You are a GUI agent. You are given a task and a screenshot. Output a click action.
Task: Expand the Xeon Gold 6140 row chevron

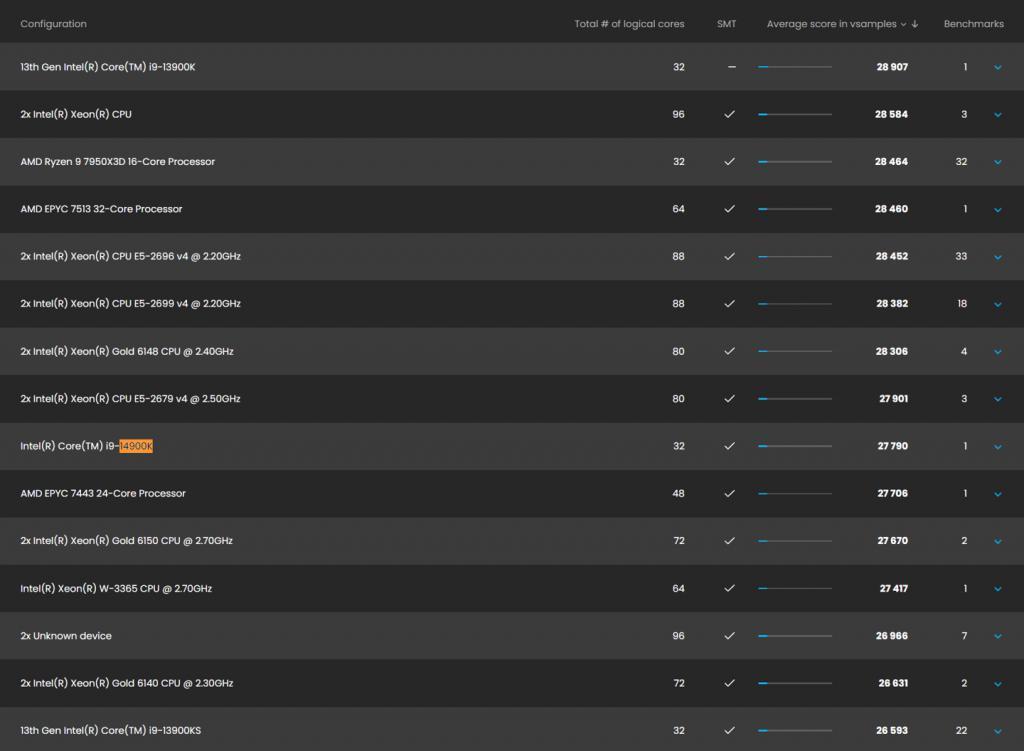pos(998,684)
